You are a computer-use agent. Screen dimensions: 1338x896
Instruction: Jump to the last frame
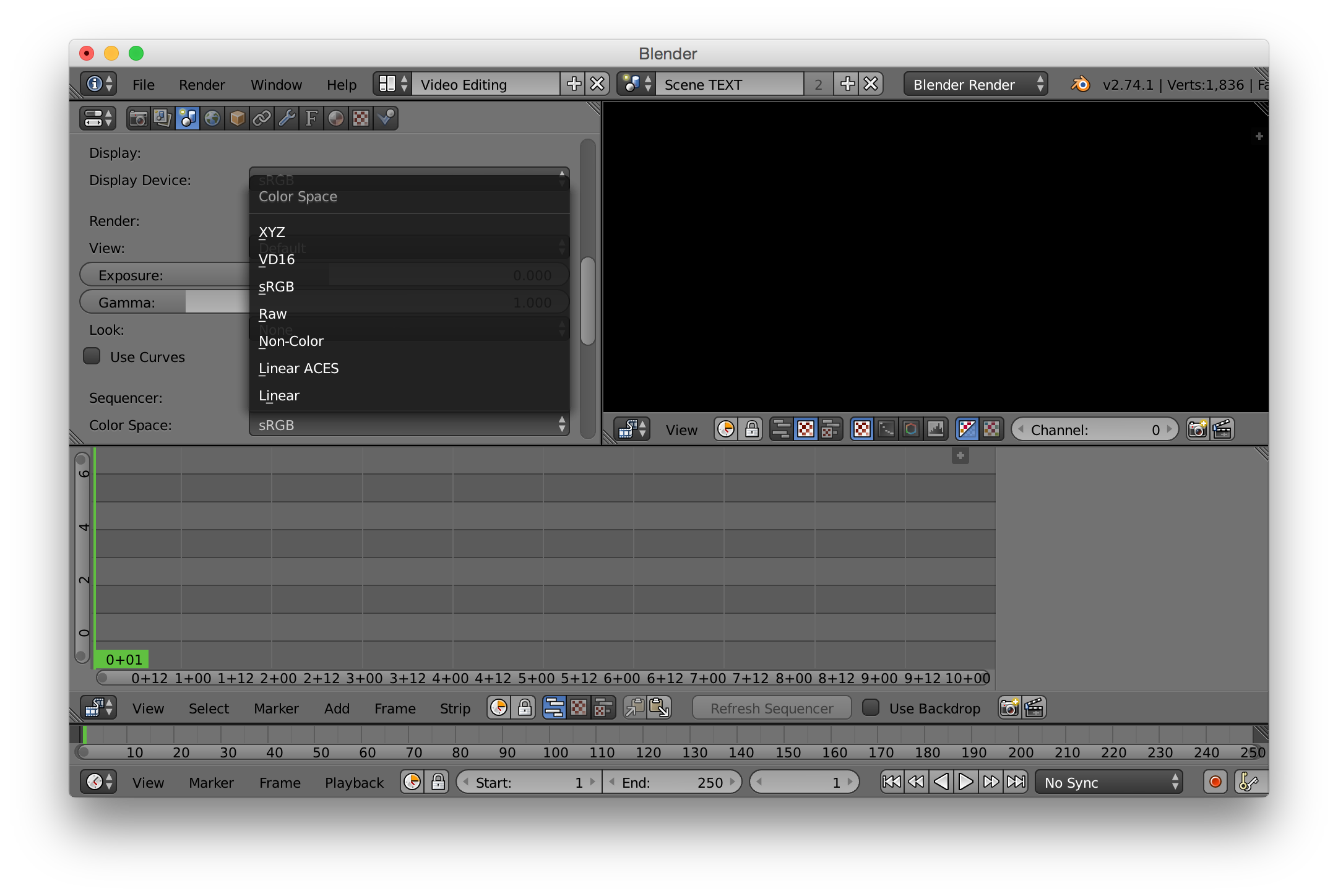pos(1016,782)
